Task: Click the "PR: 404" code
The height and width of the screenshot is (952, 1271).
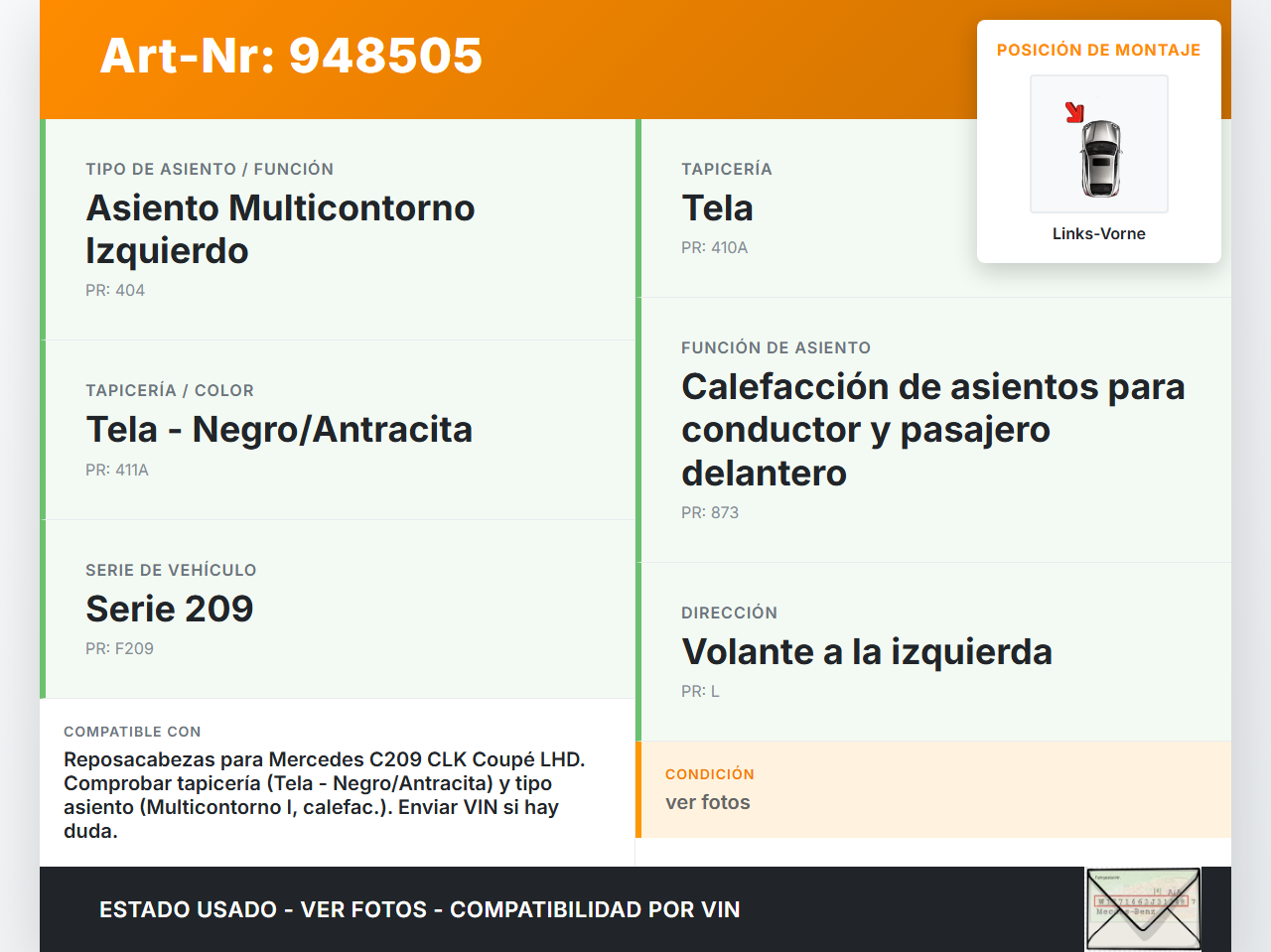Action: (x=115, y=290)
